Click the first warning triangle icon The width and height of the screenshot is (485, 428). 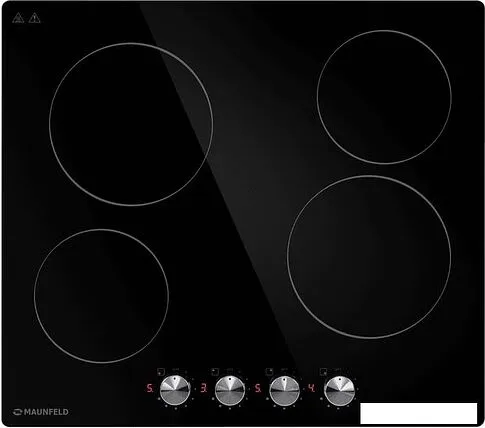pos(18,18)
